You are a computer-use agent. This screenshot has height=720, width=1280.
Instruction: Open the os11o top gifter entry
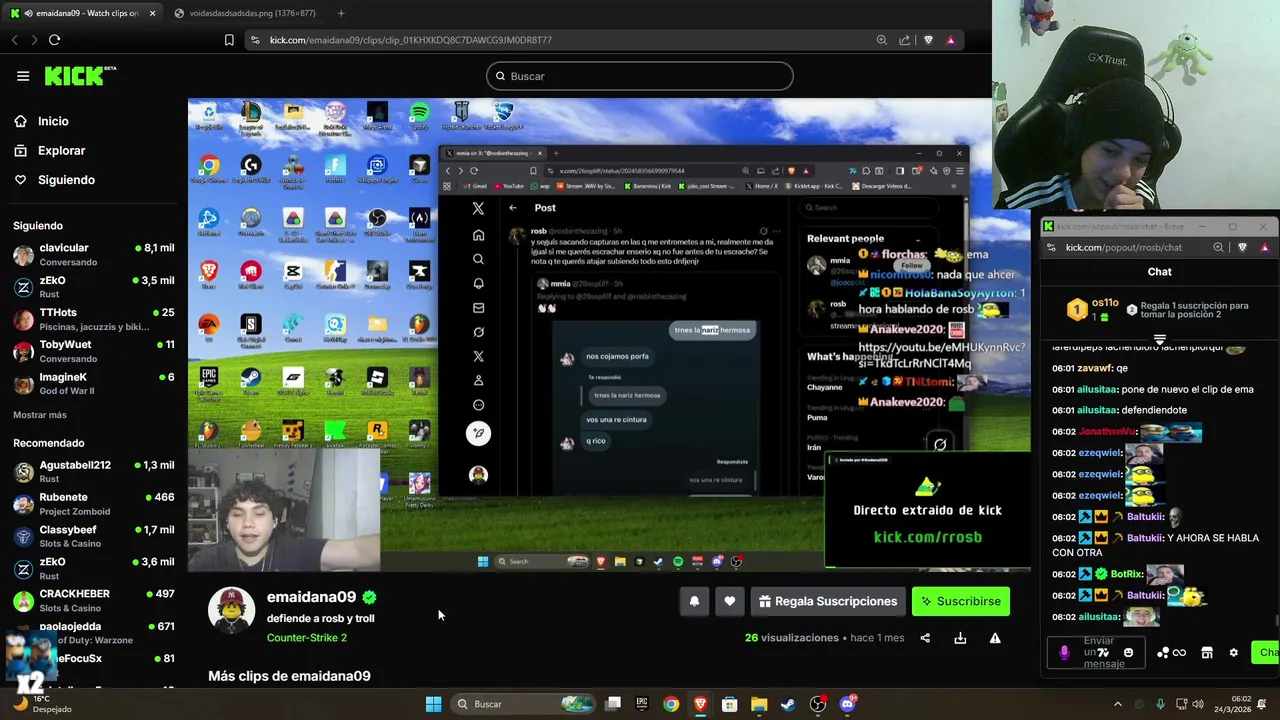coord(1092,310)
